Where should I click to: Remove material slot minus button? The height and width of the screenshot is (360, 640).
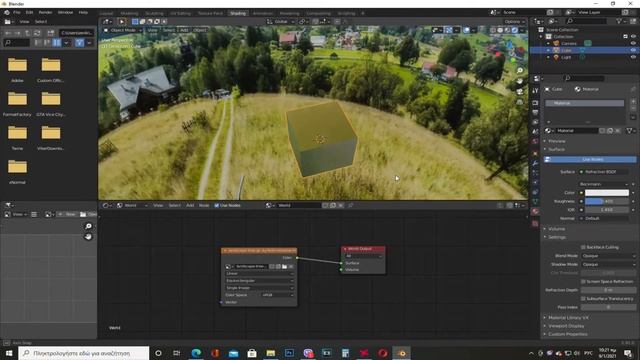(x=633, y=109)
